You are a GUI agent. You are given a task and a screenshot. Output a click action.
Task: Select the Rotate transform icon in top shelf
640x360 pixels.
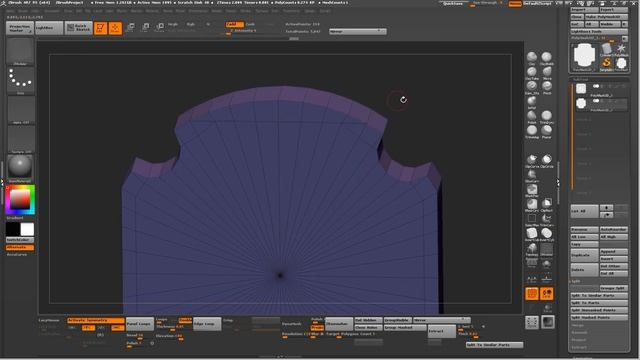[x=160, y=28]
